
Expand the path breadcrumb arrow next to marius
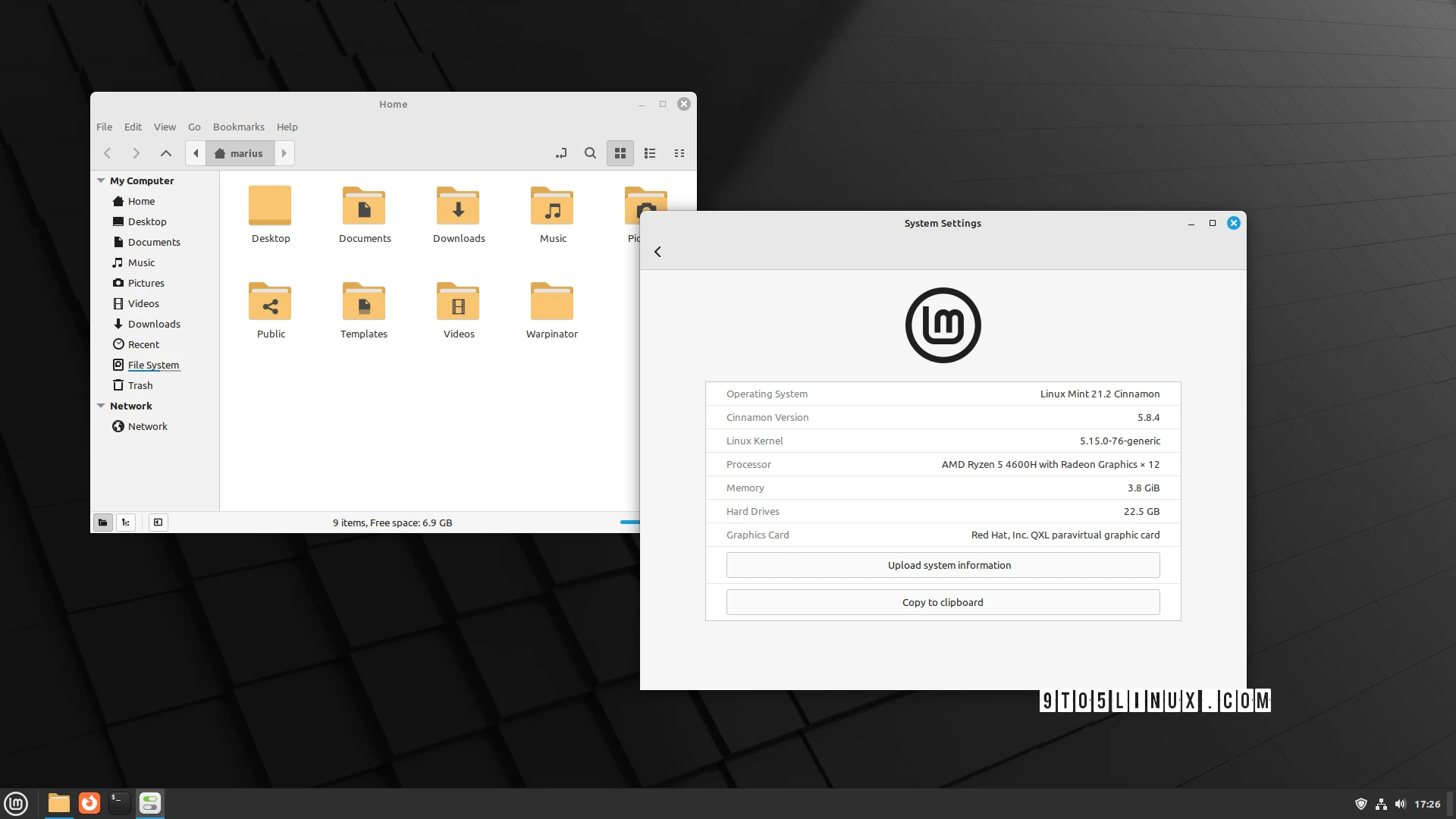click(x=284, y=153)
